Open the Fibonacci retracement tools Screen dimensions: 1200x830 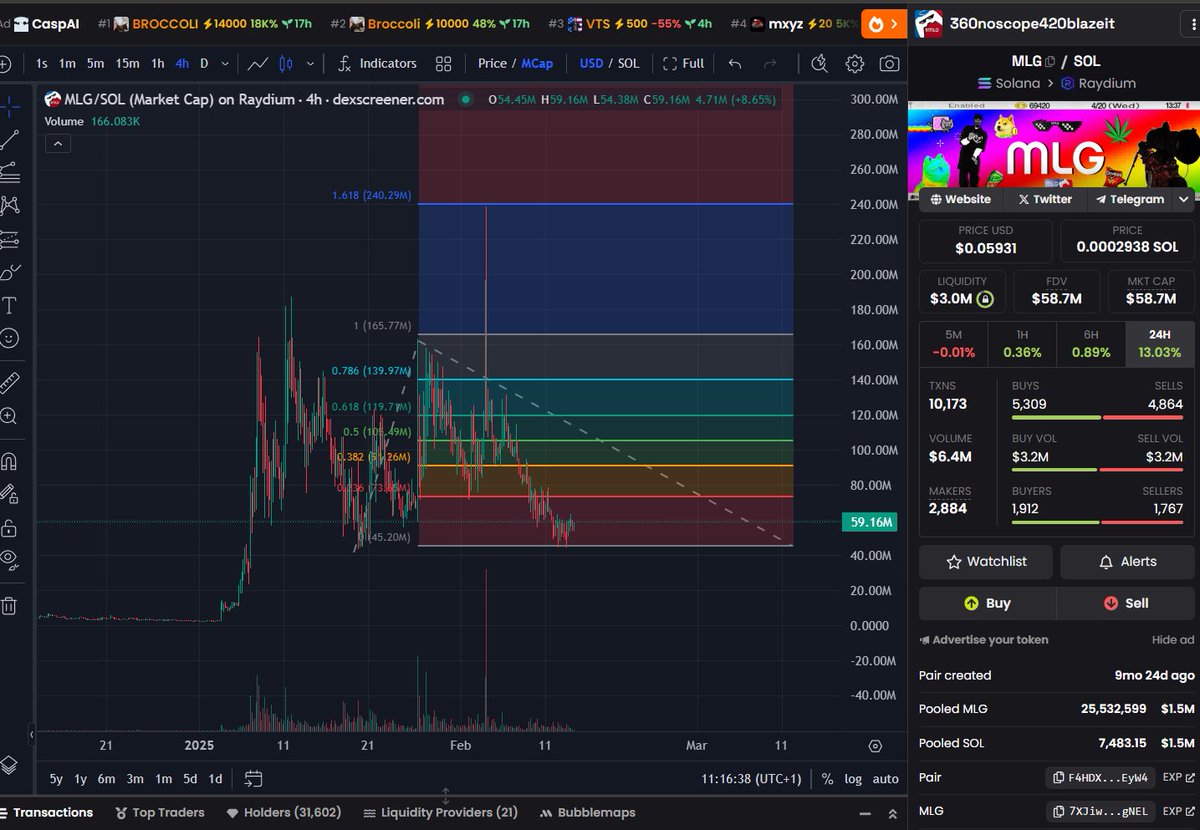[9, 172]
